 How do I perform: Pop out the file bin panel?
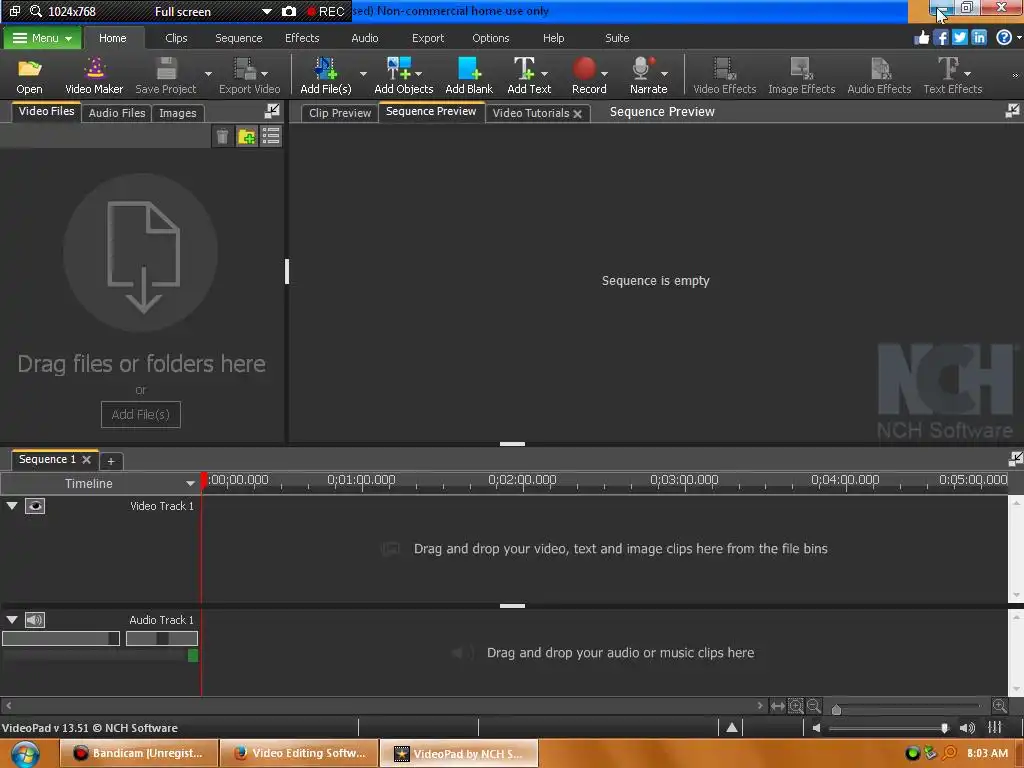click(272, 111)
